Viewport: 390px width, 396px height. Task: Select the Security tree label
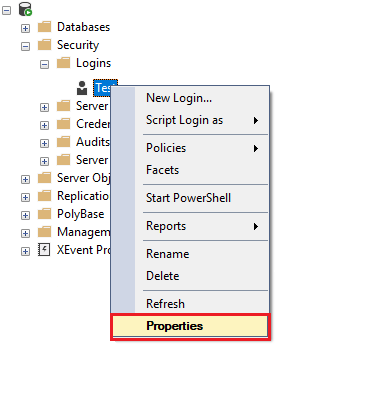pos(78,45)
